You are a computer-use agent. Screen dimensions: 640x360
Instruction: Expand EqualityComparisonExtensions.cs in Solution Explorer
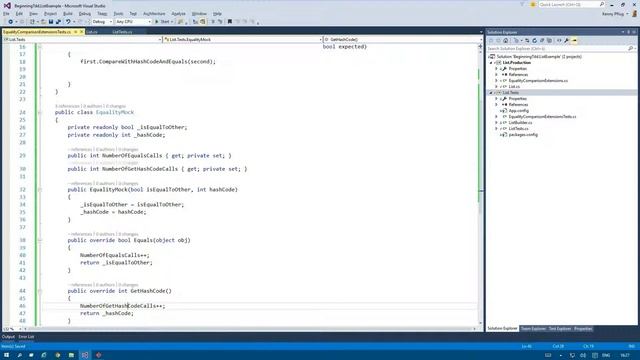coord(496,81)
